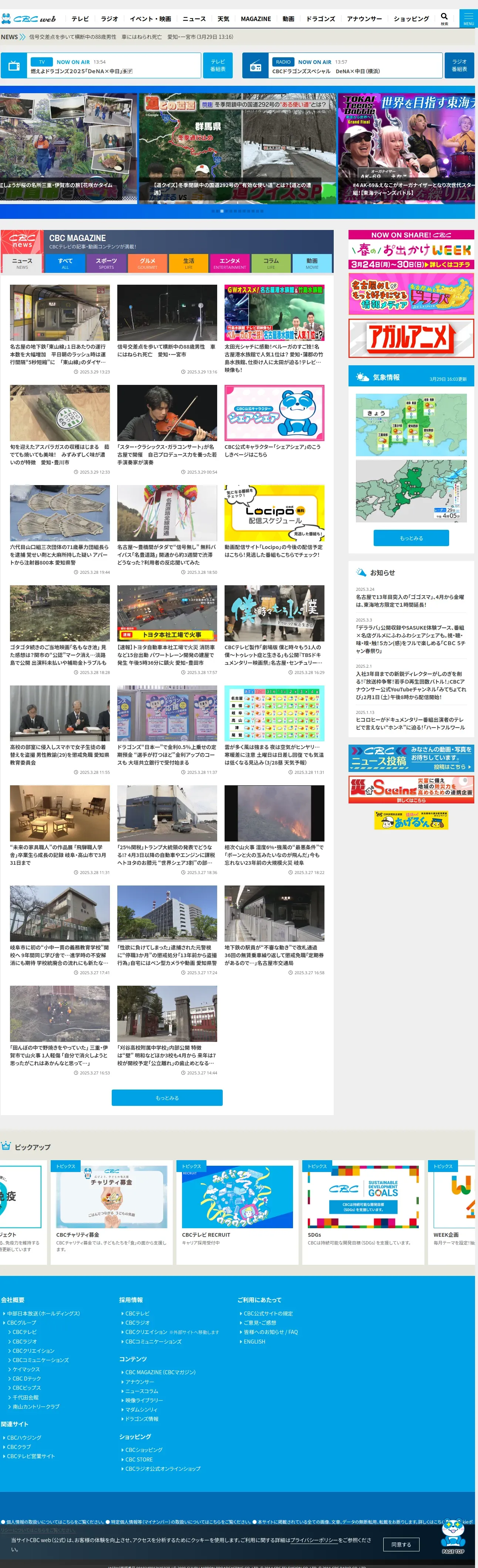This screenshot has height=1568, width=478.
Task: Open the アガルアニメ banner
Action: [x=411, y=338]
